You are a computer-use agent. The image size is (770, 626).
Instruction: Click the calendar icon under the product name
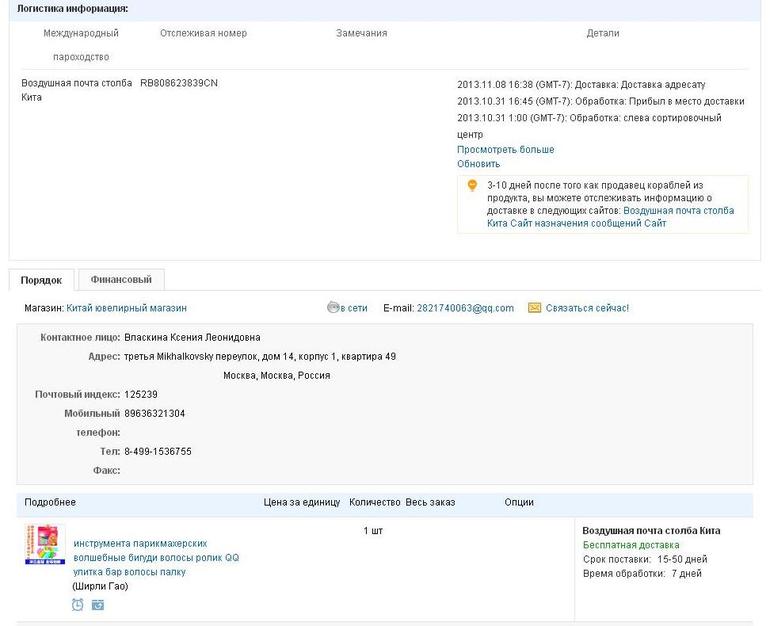point(97,604)
